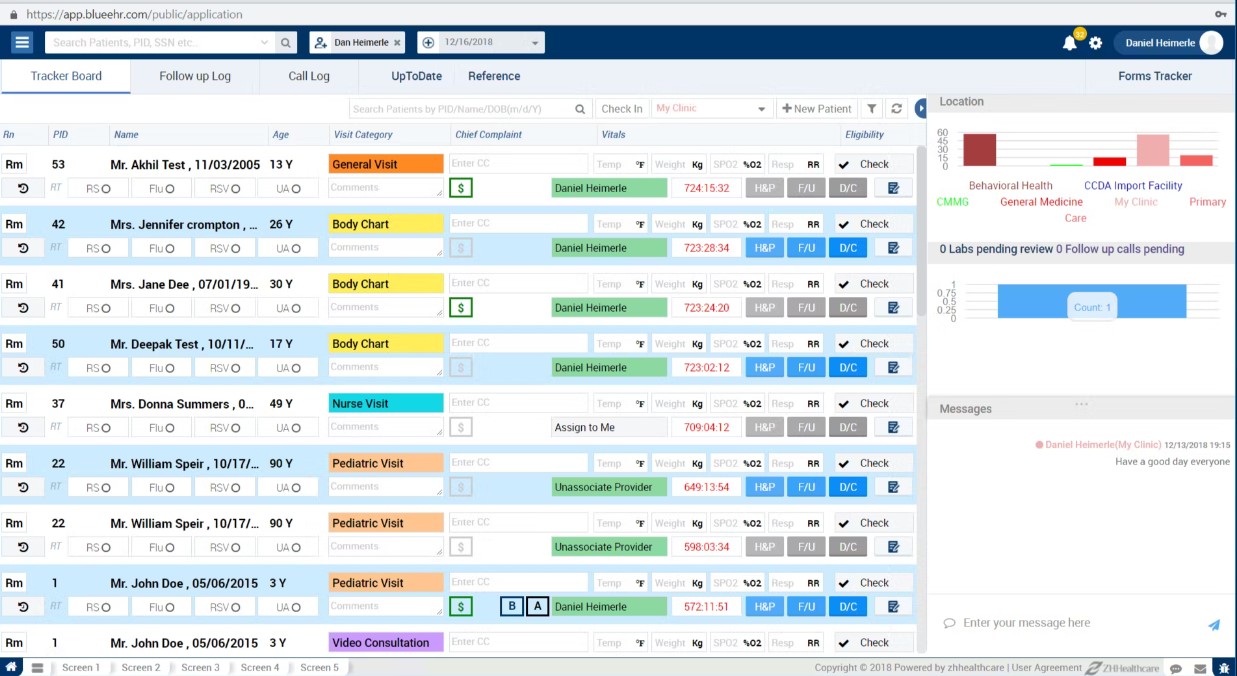Toggle Flu radio for Jennifer crompton
The width and height of the screenshot is (1237, 676).
tap(170, 248)
